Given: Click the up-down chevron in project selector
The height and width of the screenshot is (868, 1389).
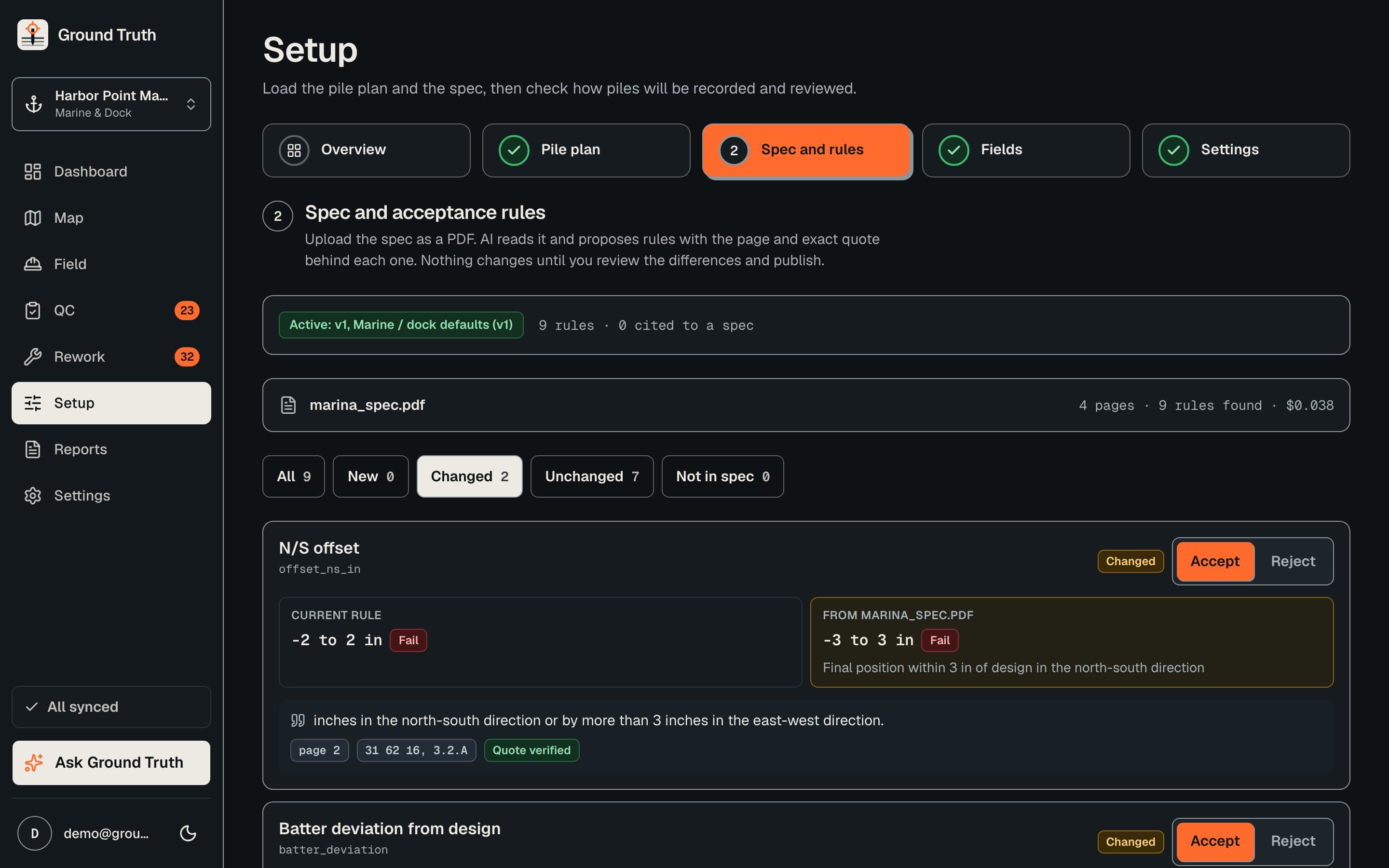Looking at the screenshot, I should point(191,104).
